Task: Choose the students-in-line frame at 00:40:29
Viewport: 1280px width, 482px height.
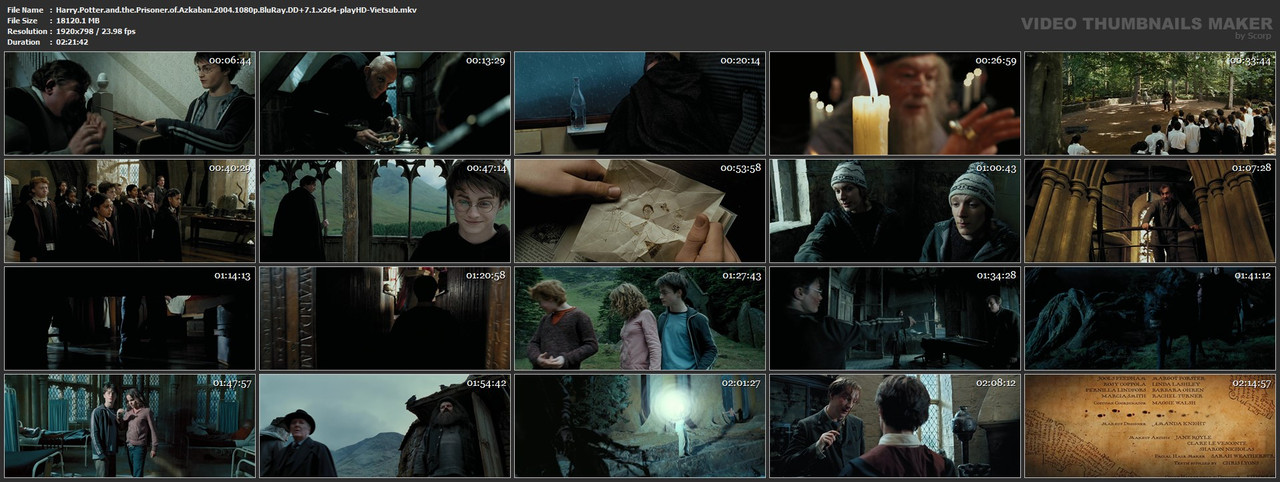Action: 130,211
